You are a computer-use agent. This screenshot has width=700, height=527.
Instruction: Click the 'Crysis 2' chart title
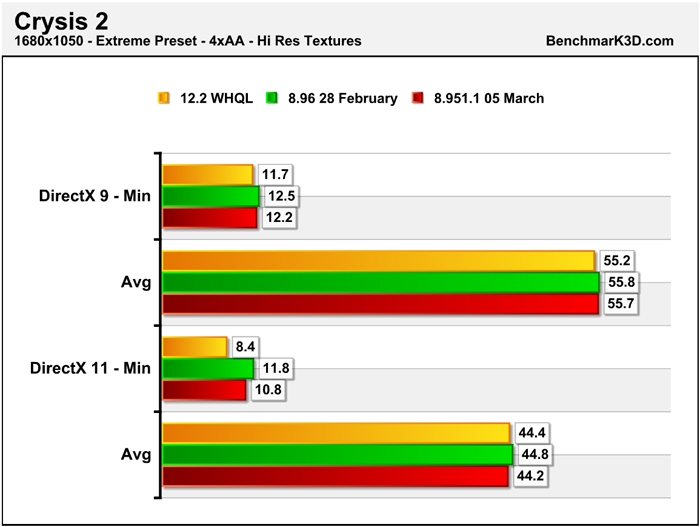click(61, 21)
